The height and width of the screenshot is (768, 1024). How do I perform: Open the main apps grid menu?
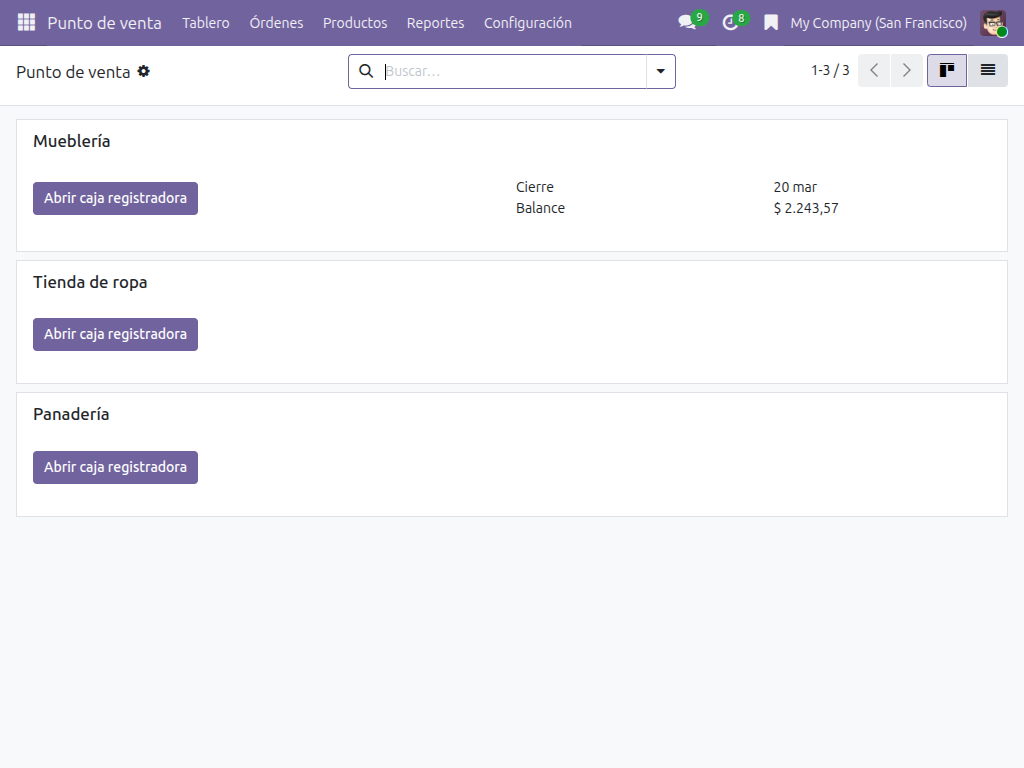coord(26,22)
